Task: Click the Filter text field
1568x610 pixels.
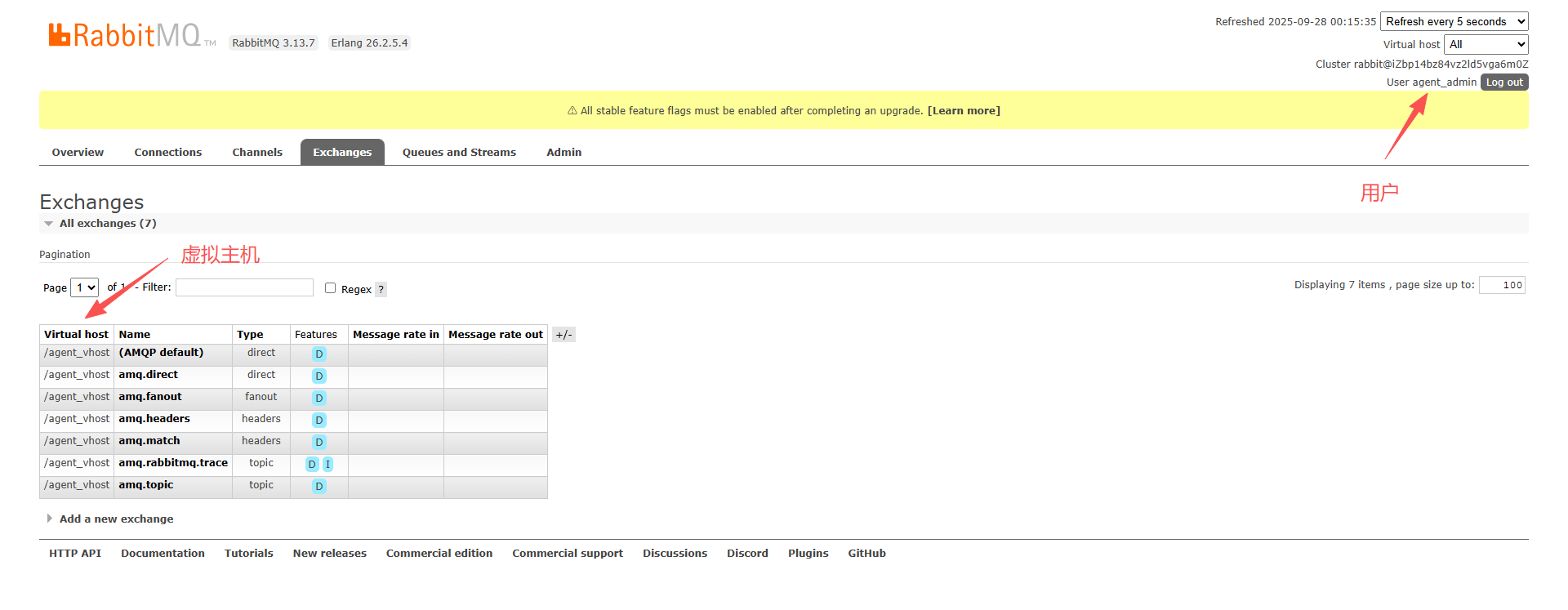Action: [x=244, y=287]
